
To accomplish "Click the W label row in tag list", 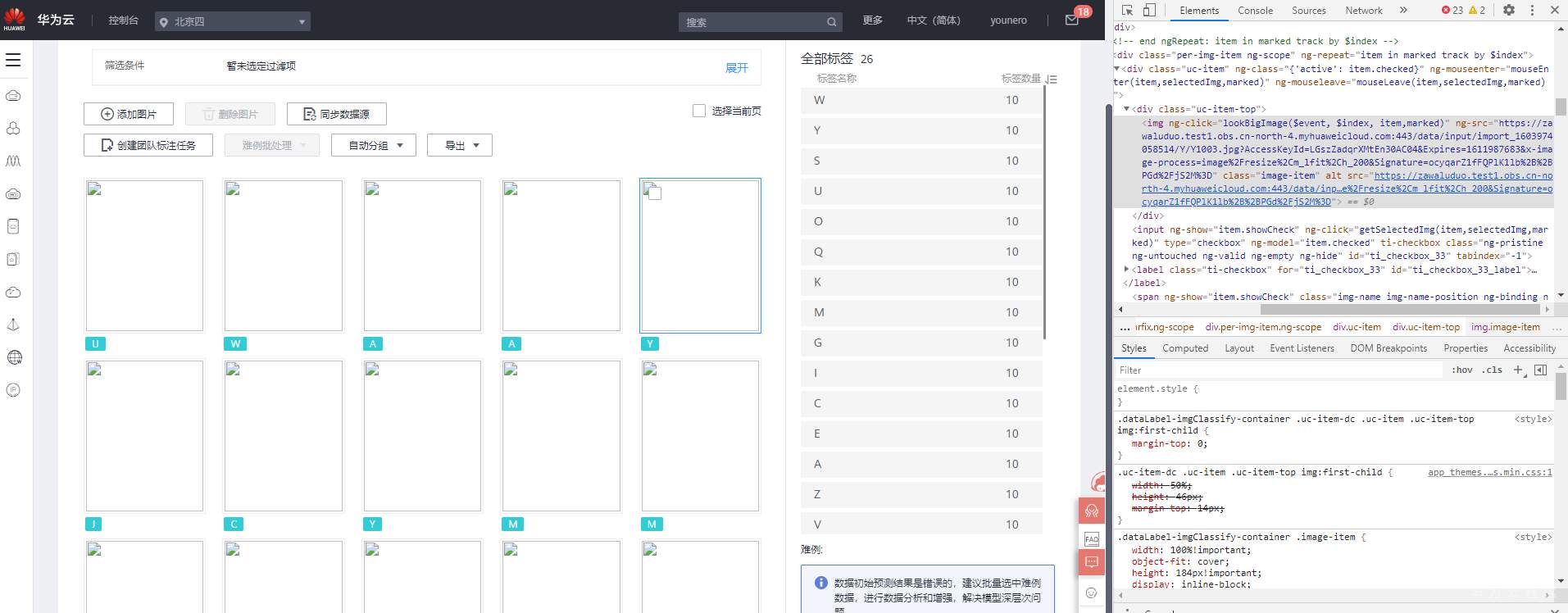I will coord(921,100).
